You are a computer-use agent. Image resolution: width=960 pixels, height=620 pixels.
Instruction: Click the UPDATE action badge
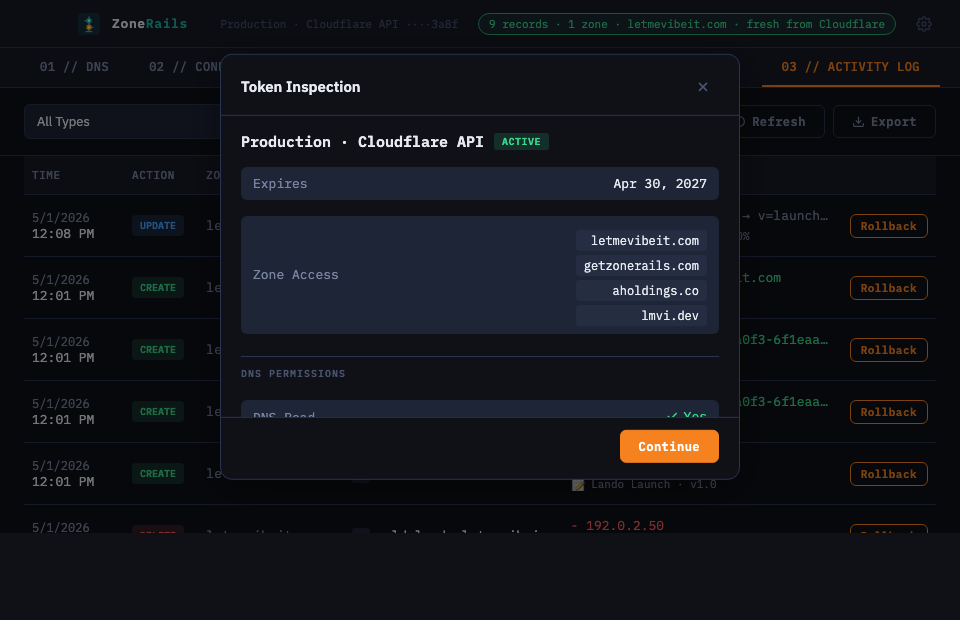click(158, 226)
